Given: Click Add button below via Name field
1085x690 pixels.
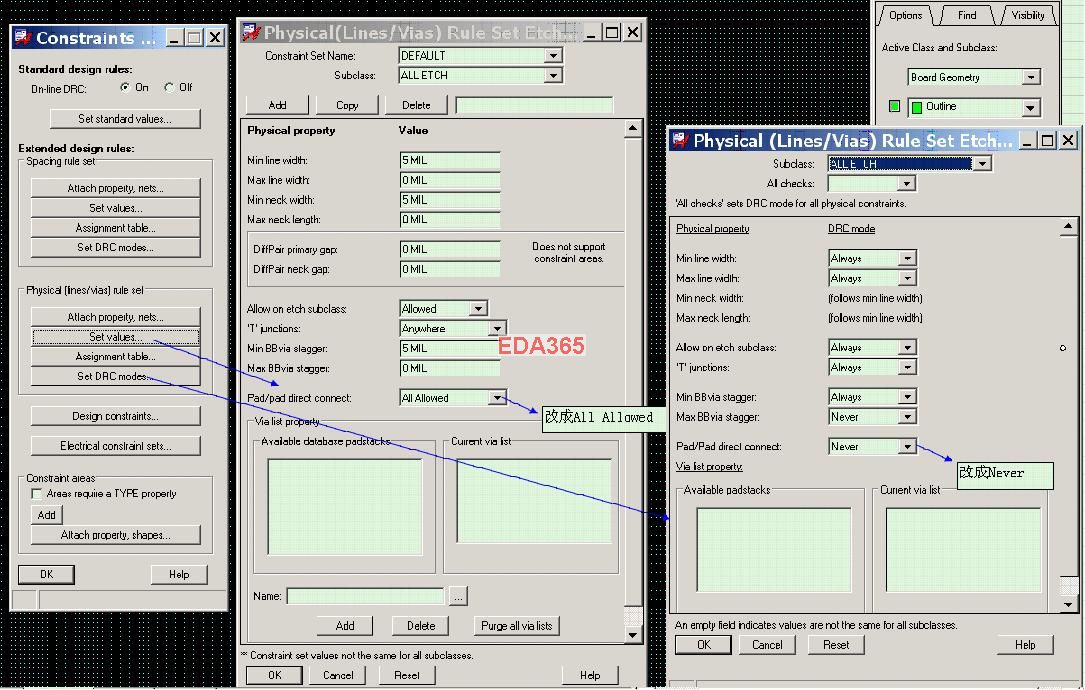Looking at the screenshot, I should [345, 626].
